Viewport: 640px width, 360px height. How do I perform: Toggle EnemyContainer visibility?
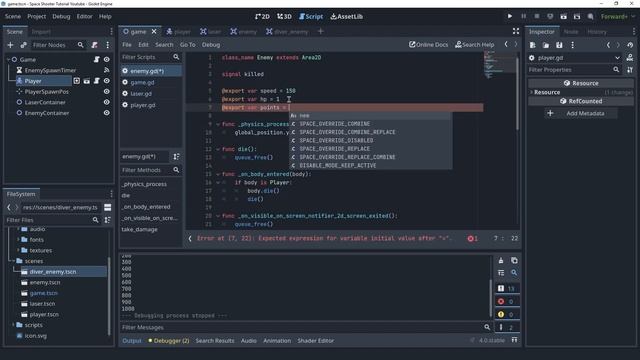click(107, 113)
